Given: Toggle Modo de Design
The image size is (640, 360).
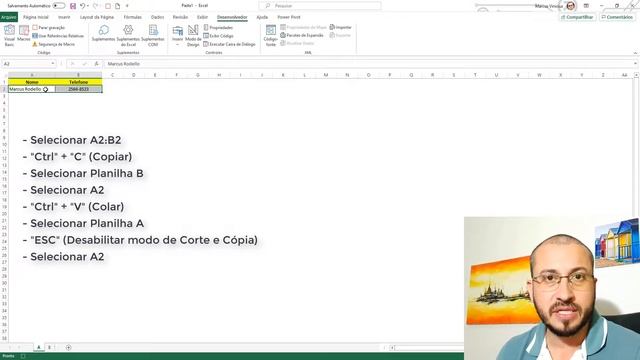Looking at the screenshot, I should [x=193, y=36].
